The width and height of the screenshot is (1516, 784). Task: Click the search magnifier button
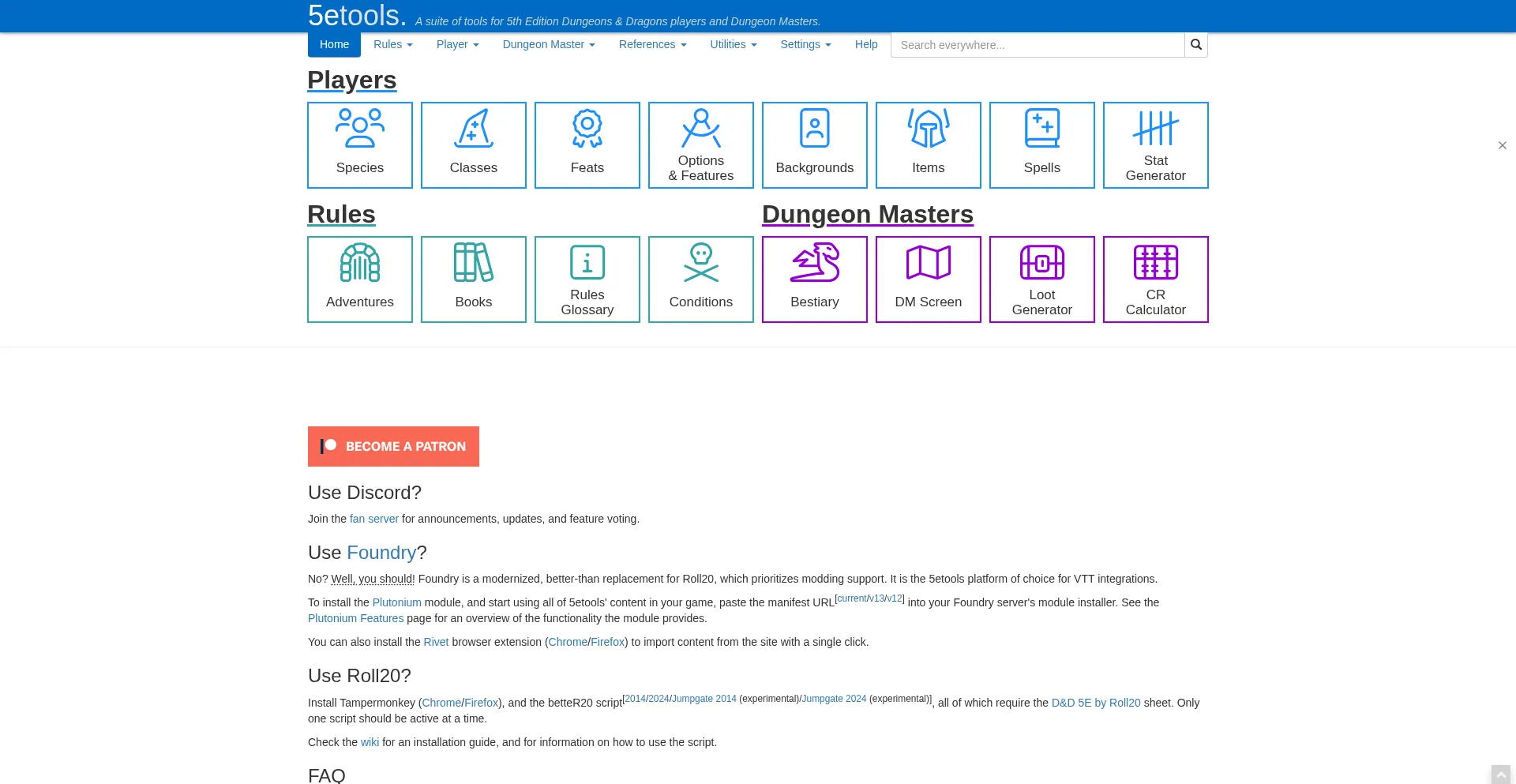[x=1195, y=45]
